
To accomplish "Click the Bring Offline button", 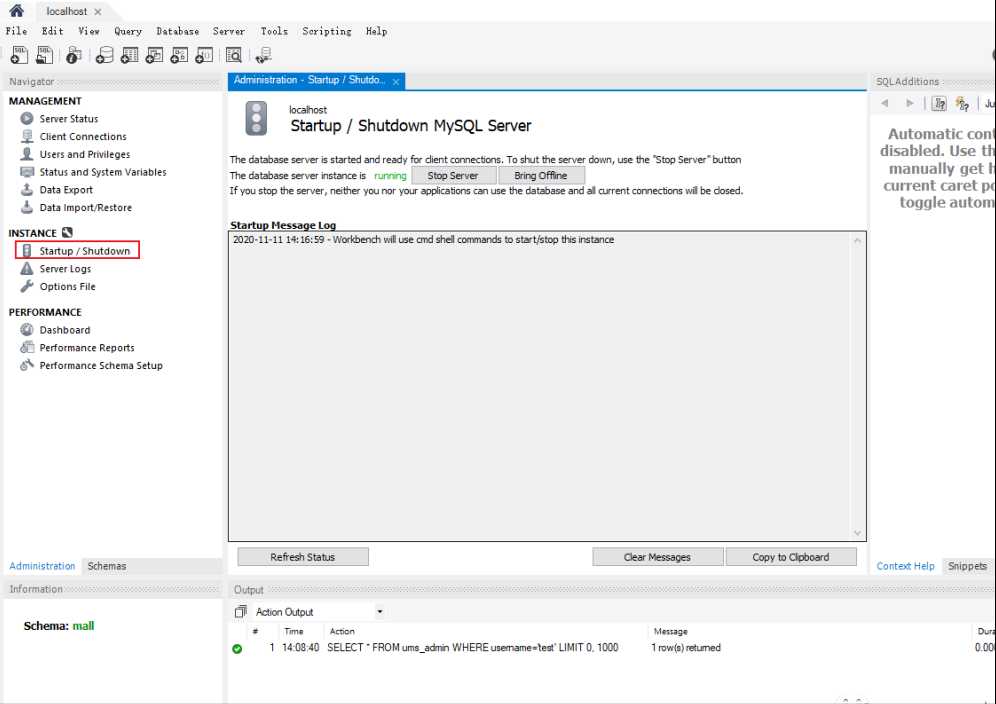I will coord(541,175).
